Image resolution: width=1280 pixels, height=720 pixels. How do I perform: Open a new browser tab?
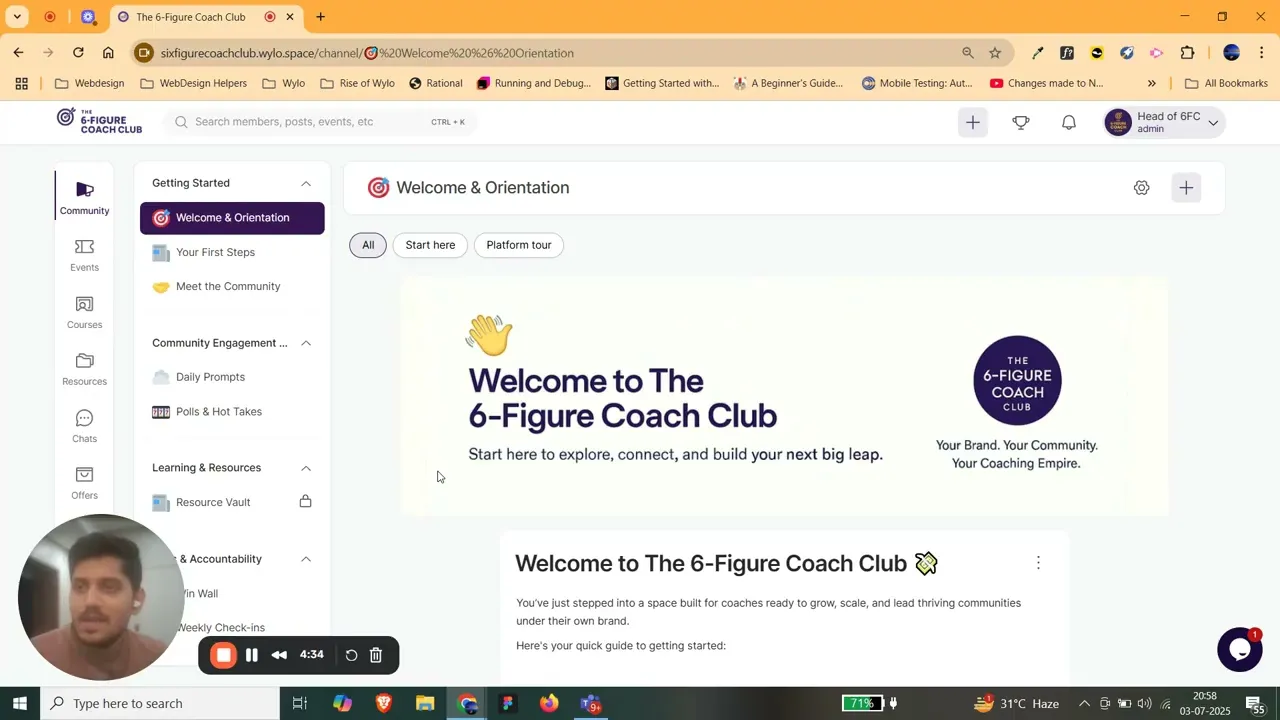coord(320,17)
